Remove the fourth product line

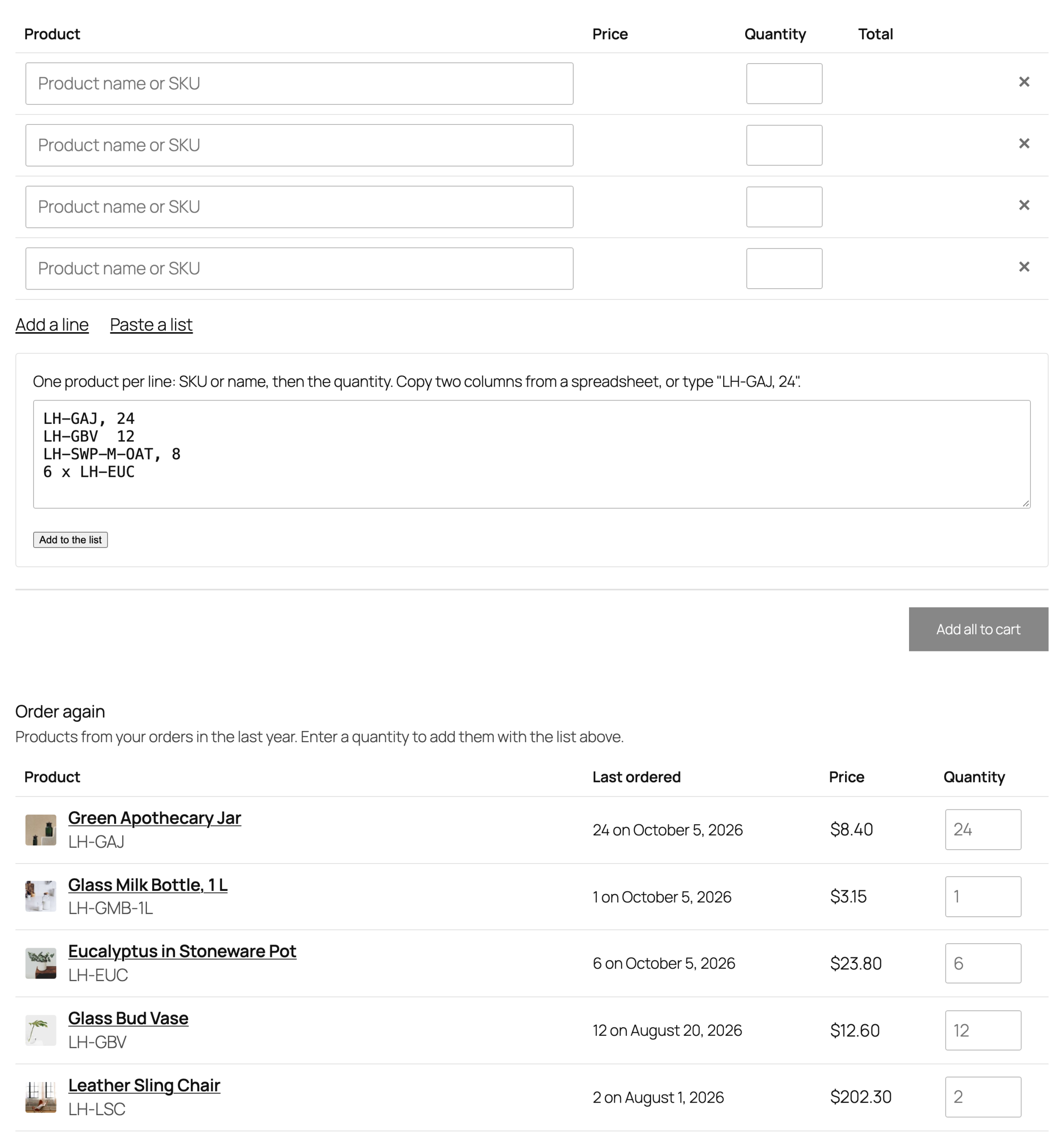[x=1024, y=267]
